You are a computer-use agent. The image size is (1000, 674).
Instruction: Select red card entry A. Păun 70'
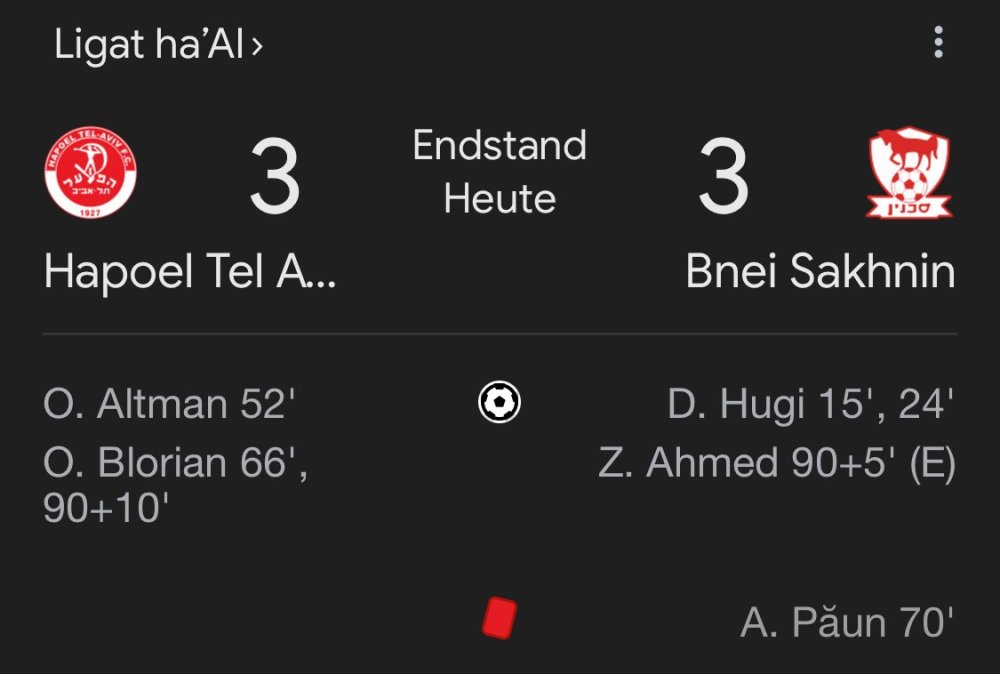click(x=846, y=623)
